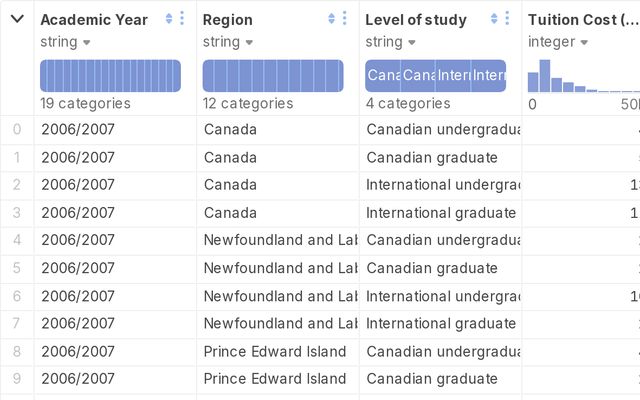Open Academic Year column options menu
The image size is (640, 400).
point(181,19)
